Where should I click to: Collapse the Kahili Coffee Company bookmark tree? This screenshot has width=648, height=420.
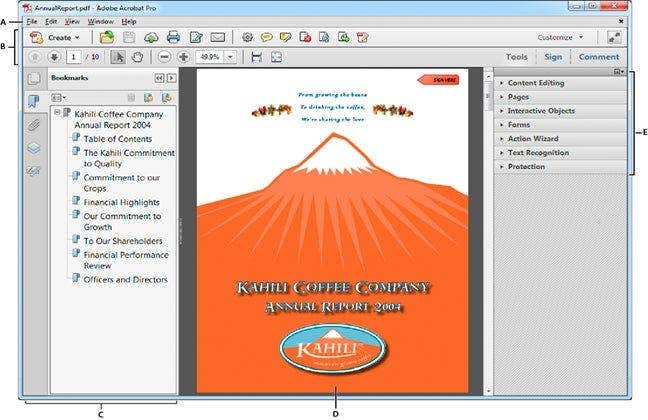(57, 113)
